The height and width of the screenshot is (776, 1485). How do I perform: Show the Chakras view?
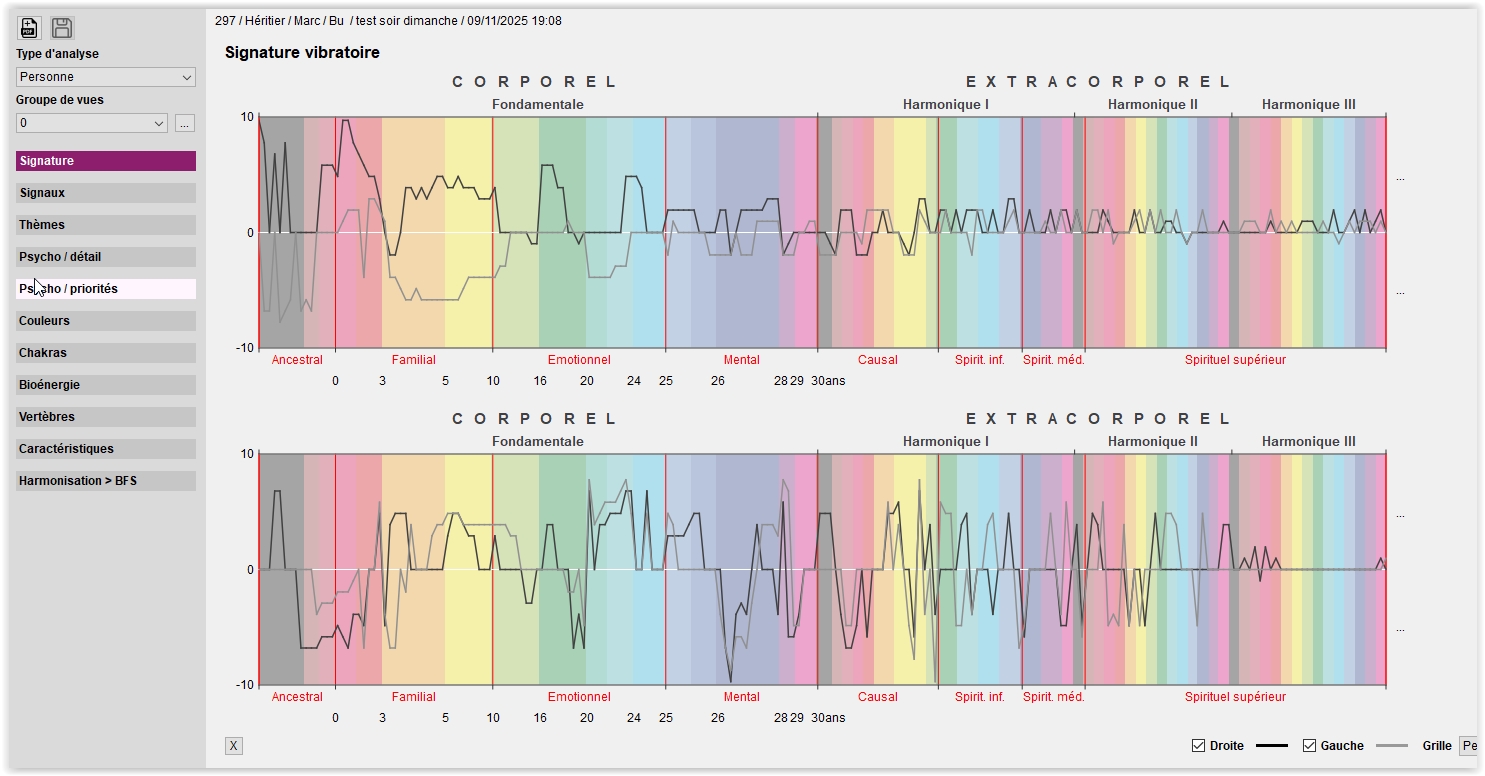(106, 353)
